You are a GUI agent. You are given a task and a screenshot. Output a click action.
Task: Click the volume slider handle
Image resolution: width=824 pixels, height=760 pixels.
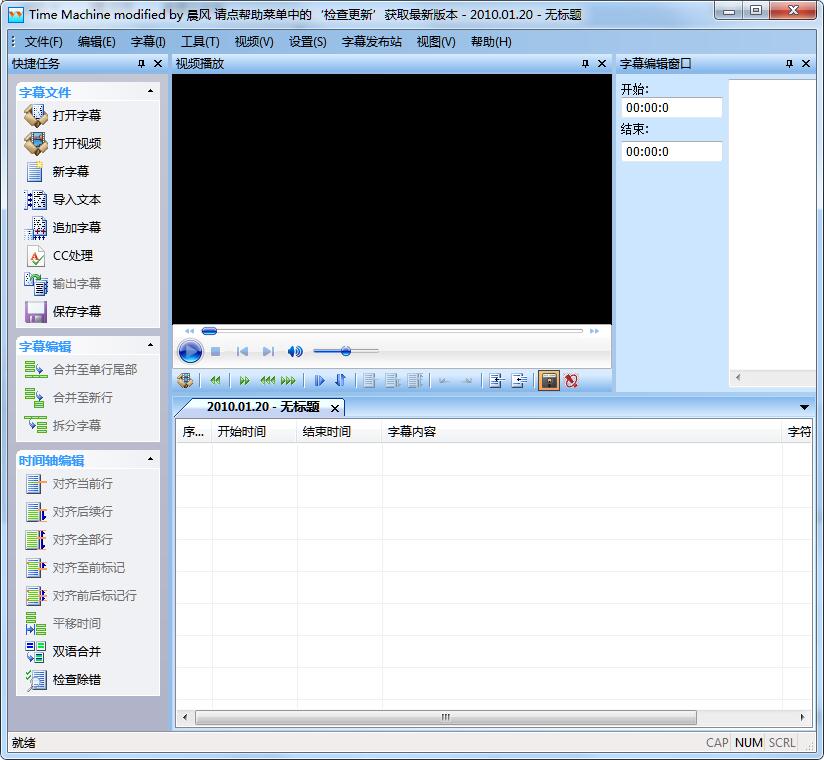tap(345, 351)
